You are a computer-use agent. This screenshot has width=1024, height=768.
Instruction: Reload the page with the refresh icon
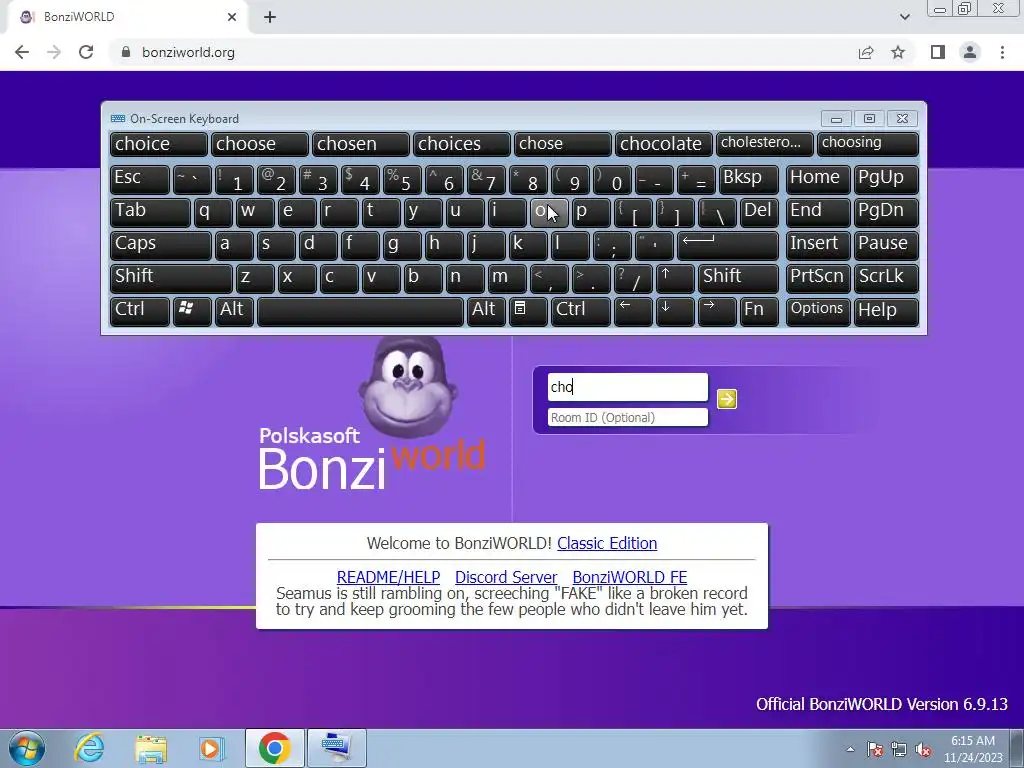(86, 52)
